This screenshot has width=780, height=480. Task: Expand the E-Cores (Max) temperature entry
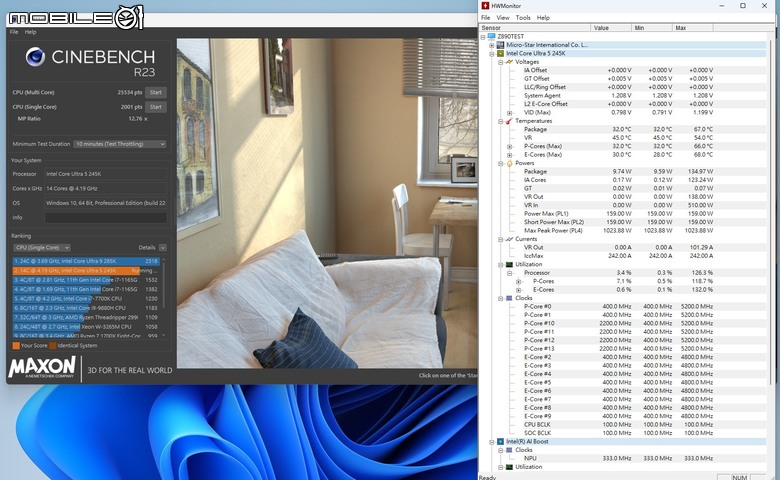[x=509, y=155]
